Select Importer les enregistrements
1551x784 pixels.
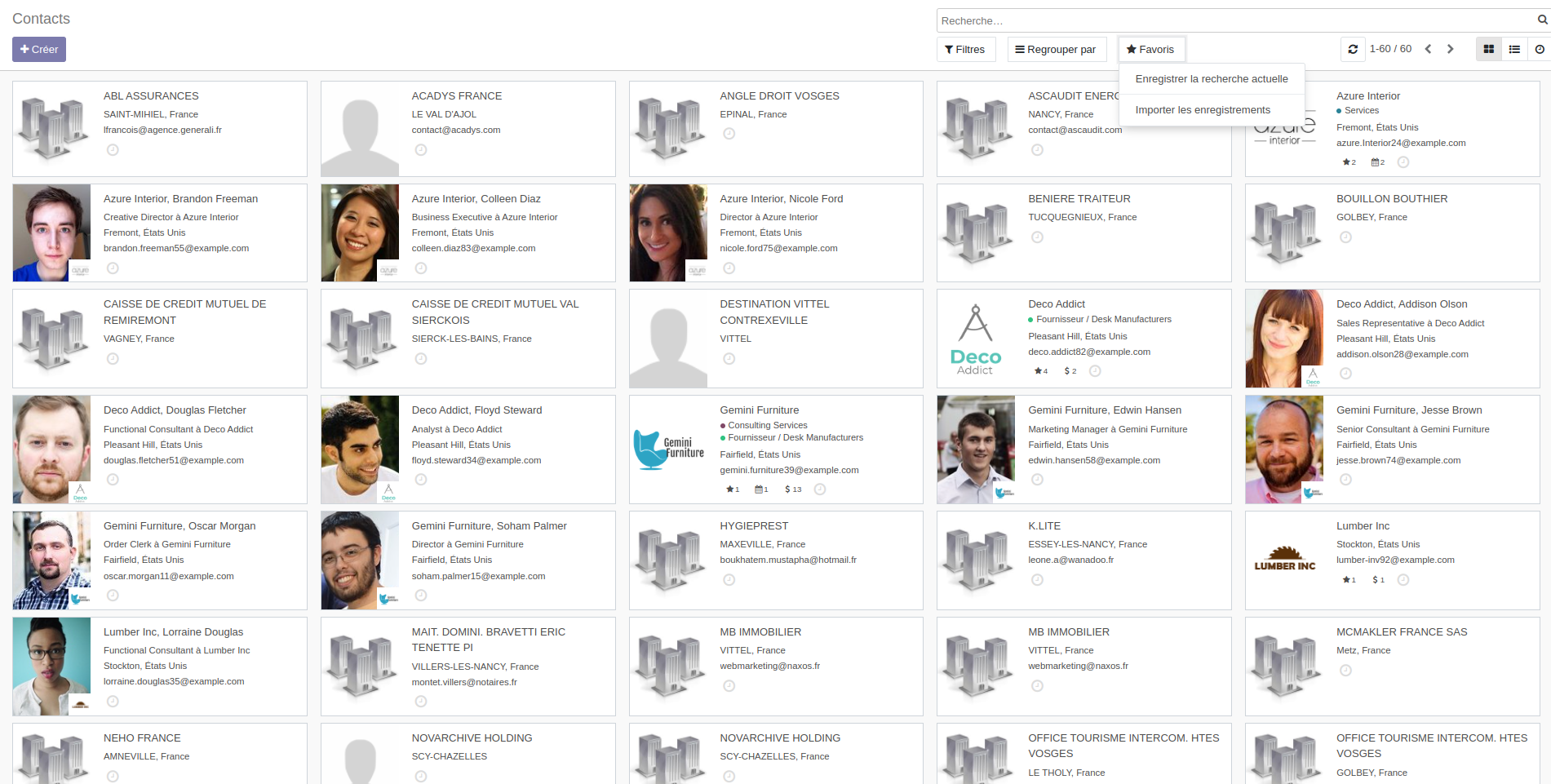point(1212,110)
